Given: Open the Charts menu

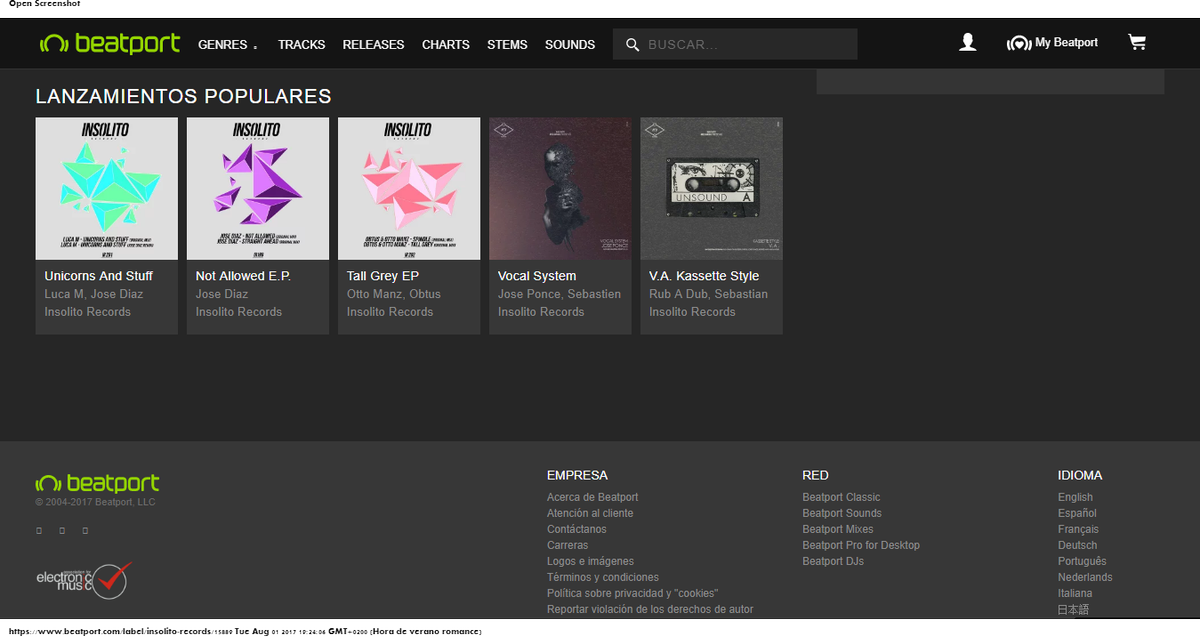Looking at the screenshot, I should point(445,44).
